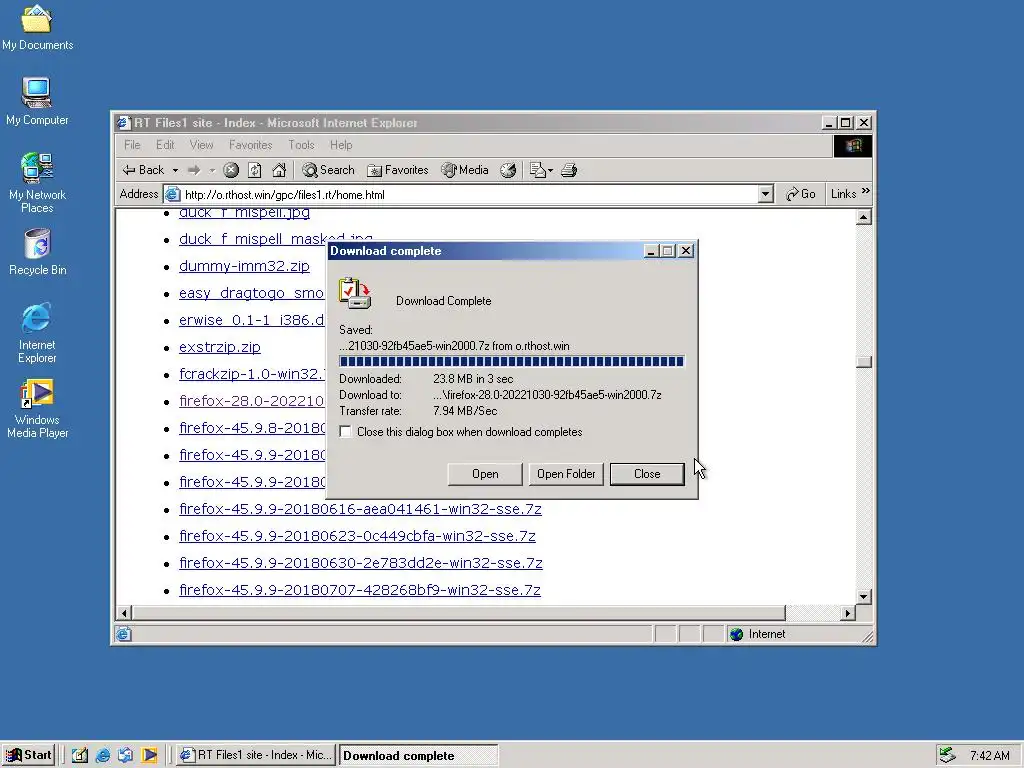This screenshot has height=768, width=1024.
Task: Open the Back button history dropdown
Action: (175, 170)
